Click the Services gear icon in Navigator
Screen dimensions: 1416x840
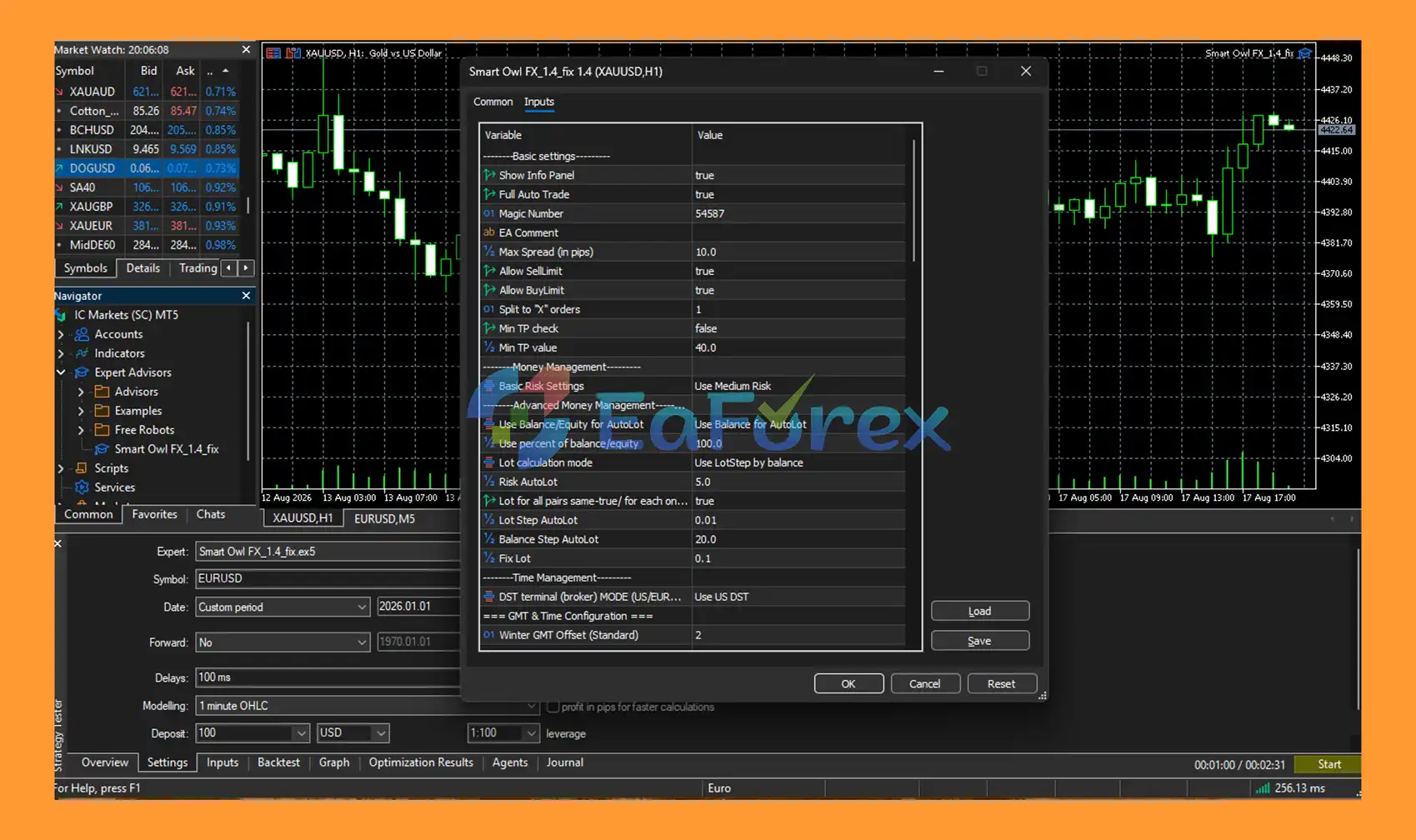[x=82, y=487]
